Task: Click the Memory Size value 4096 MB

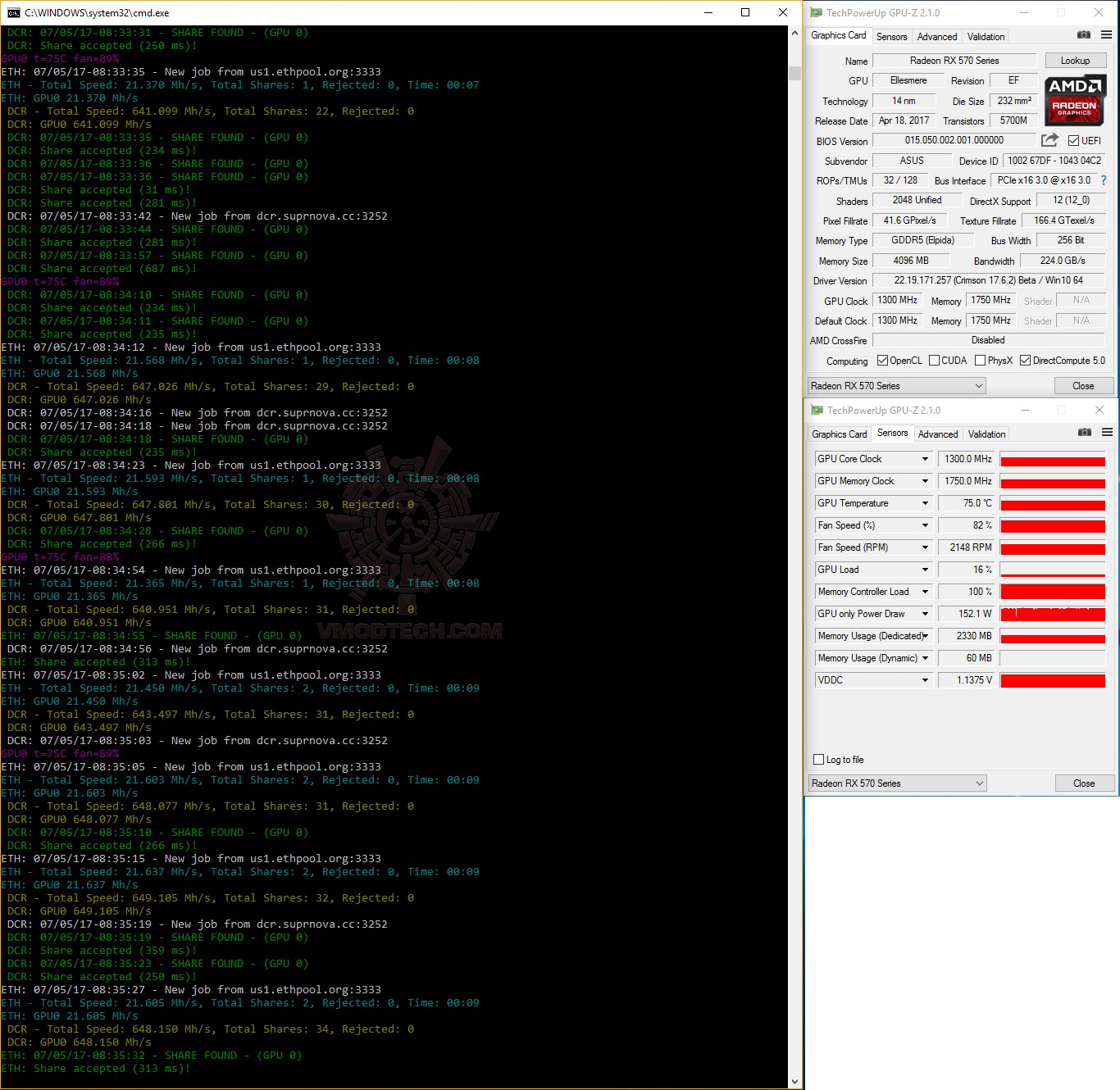Action: pyautogui.click(x=911, y=261)
